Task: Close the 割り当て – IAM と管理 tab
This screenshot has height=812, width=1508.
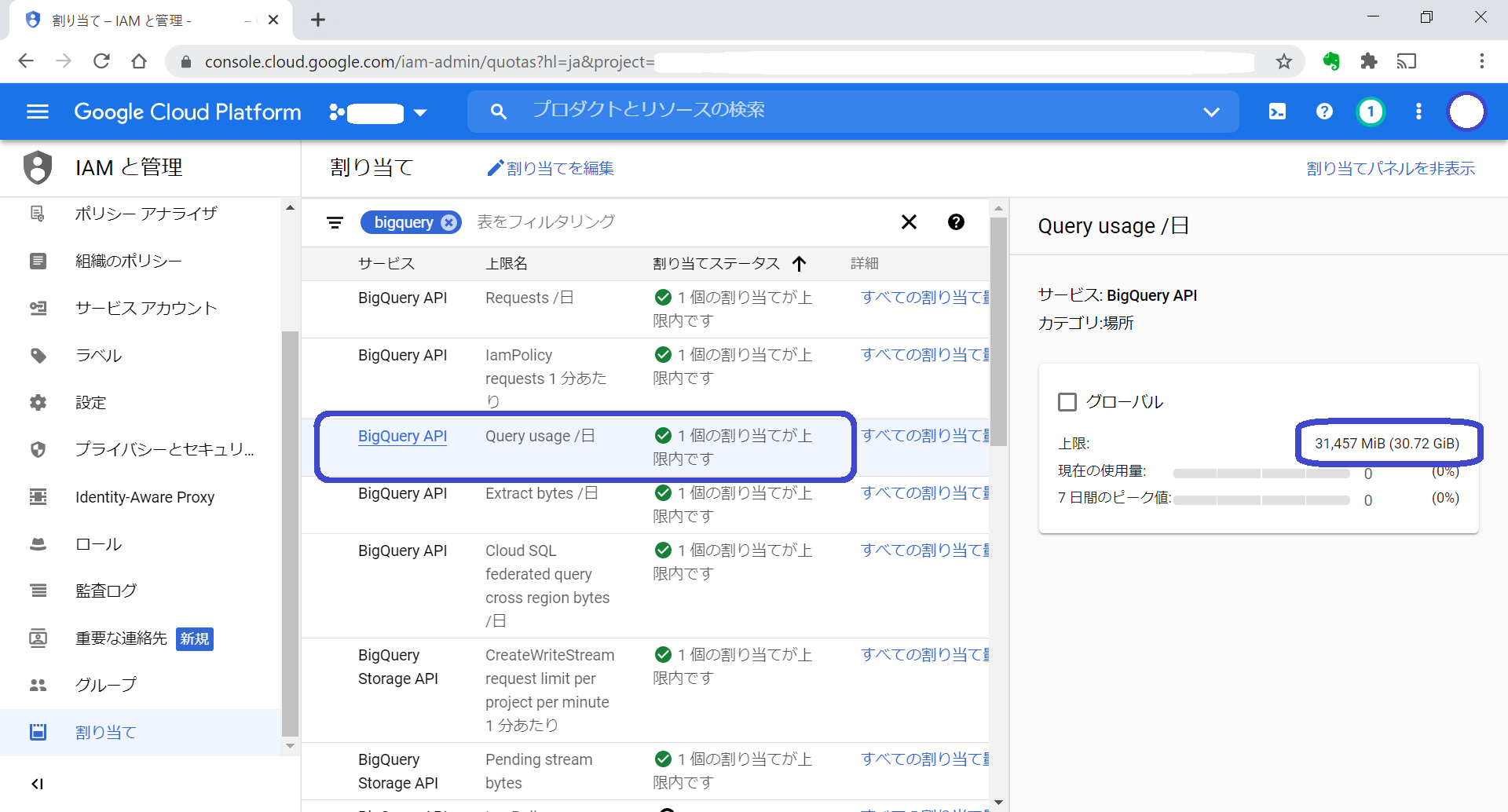Action: (x=273, y=20)
